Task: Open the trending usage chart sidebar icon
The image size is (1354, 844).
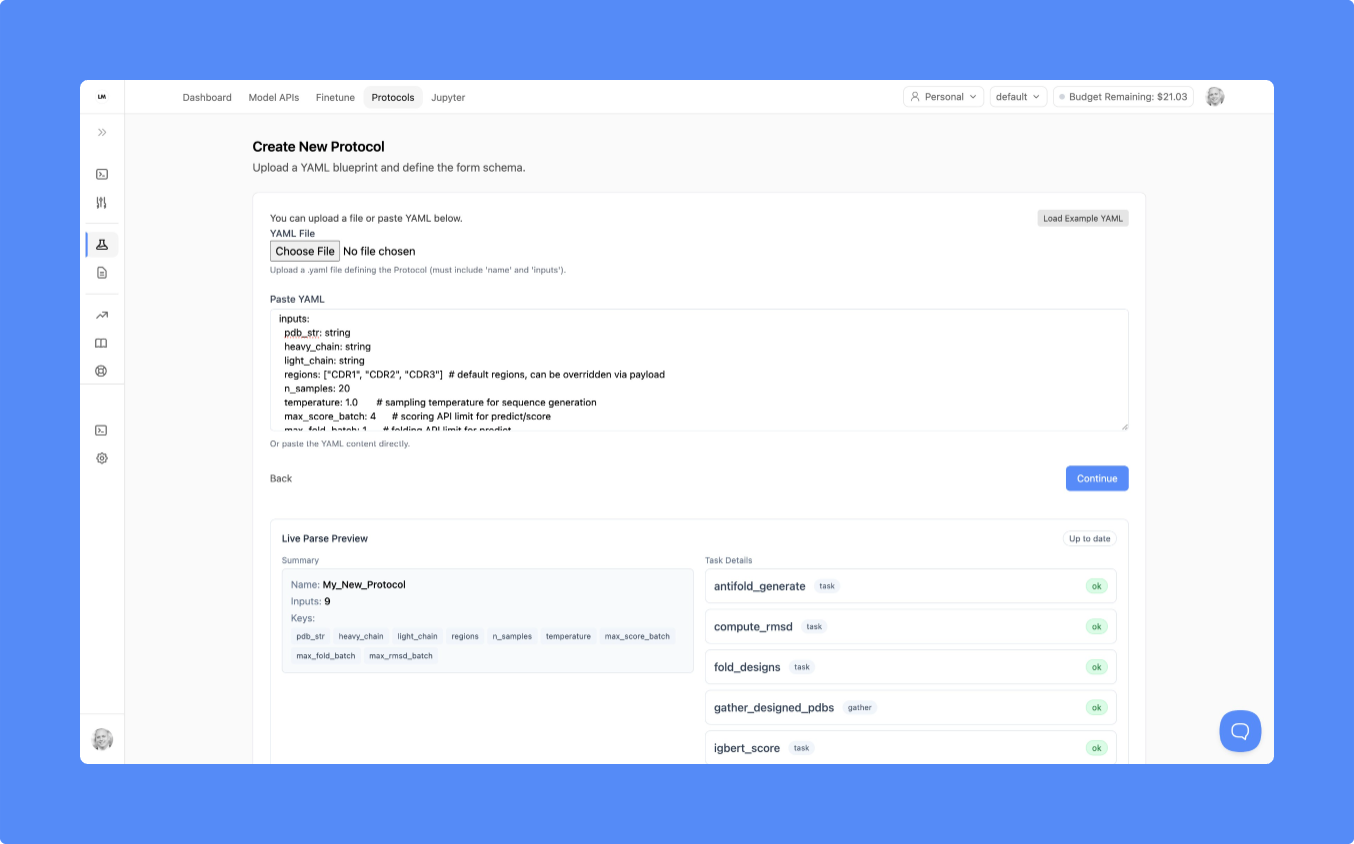Action: (x=102, y=315)
